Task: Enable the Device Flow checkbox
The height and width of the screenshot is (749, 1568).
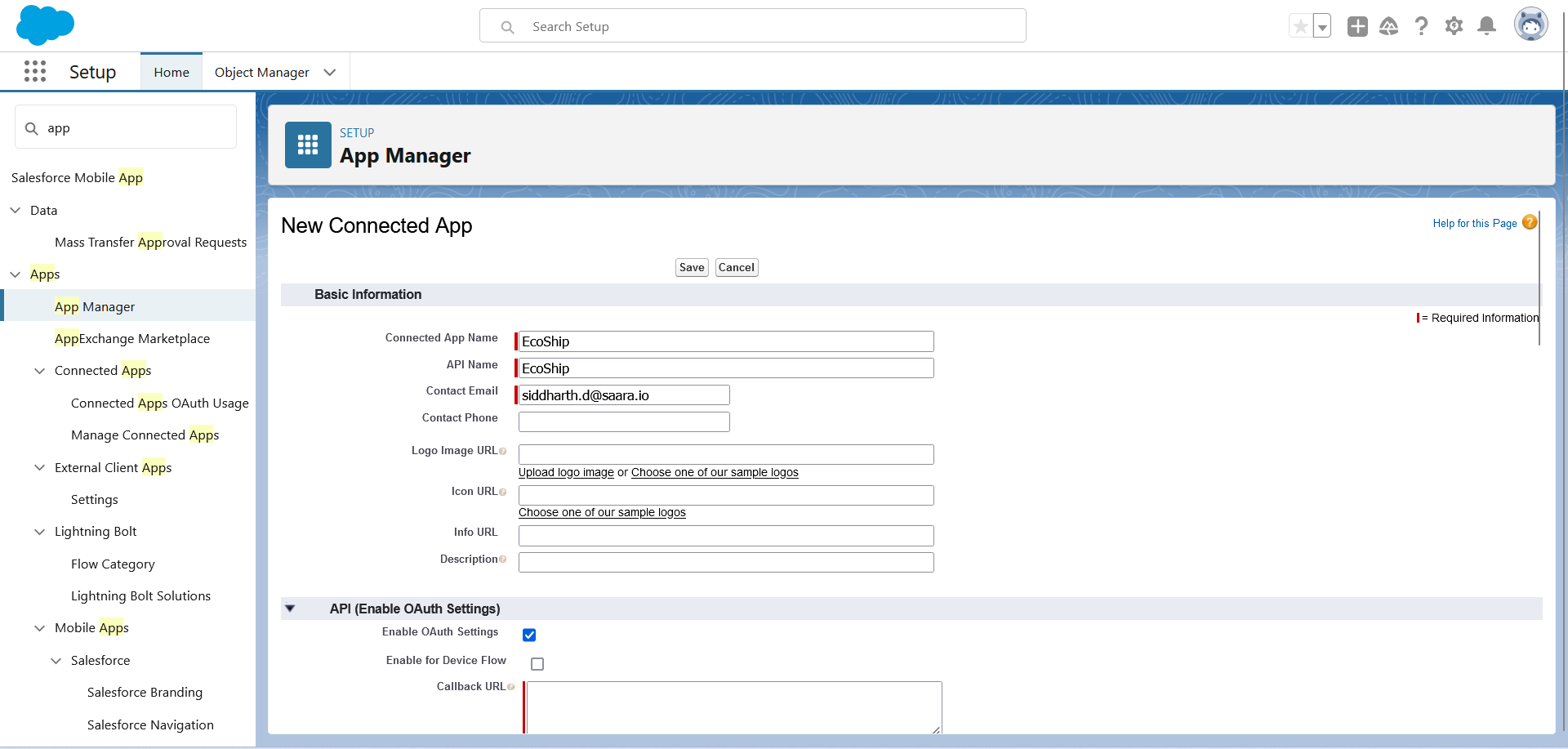Action: point(537,664)
